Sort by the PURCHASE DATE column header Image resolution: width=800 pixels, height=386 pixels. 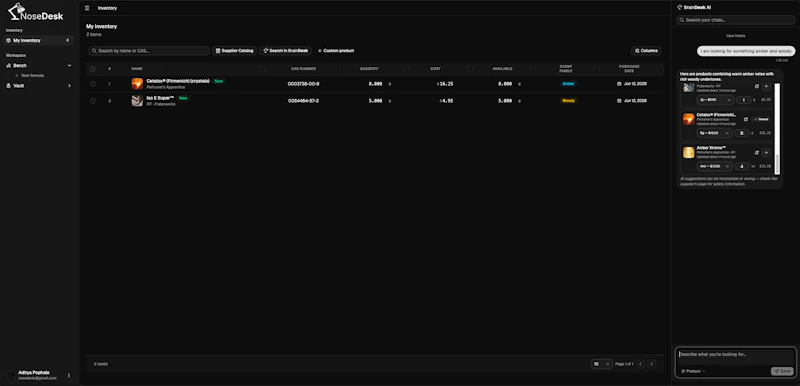click(x=629, y=69)
